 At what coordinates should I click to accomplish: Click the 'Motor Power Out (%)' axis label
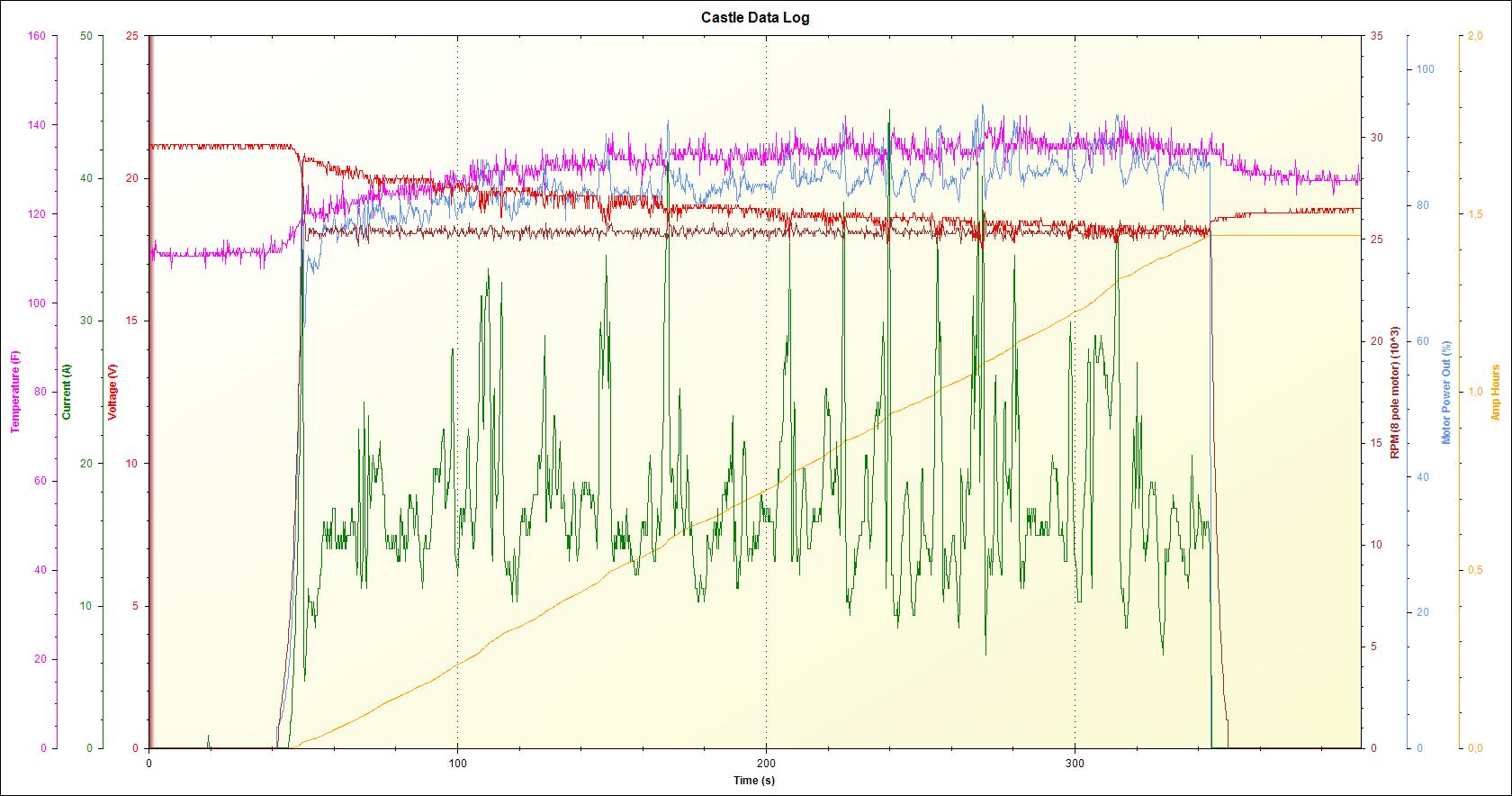click(x=1446, y=392)
